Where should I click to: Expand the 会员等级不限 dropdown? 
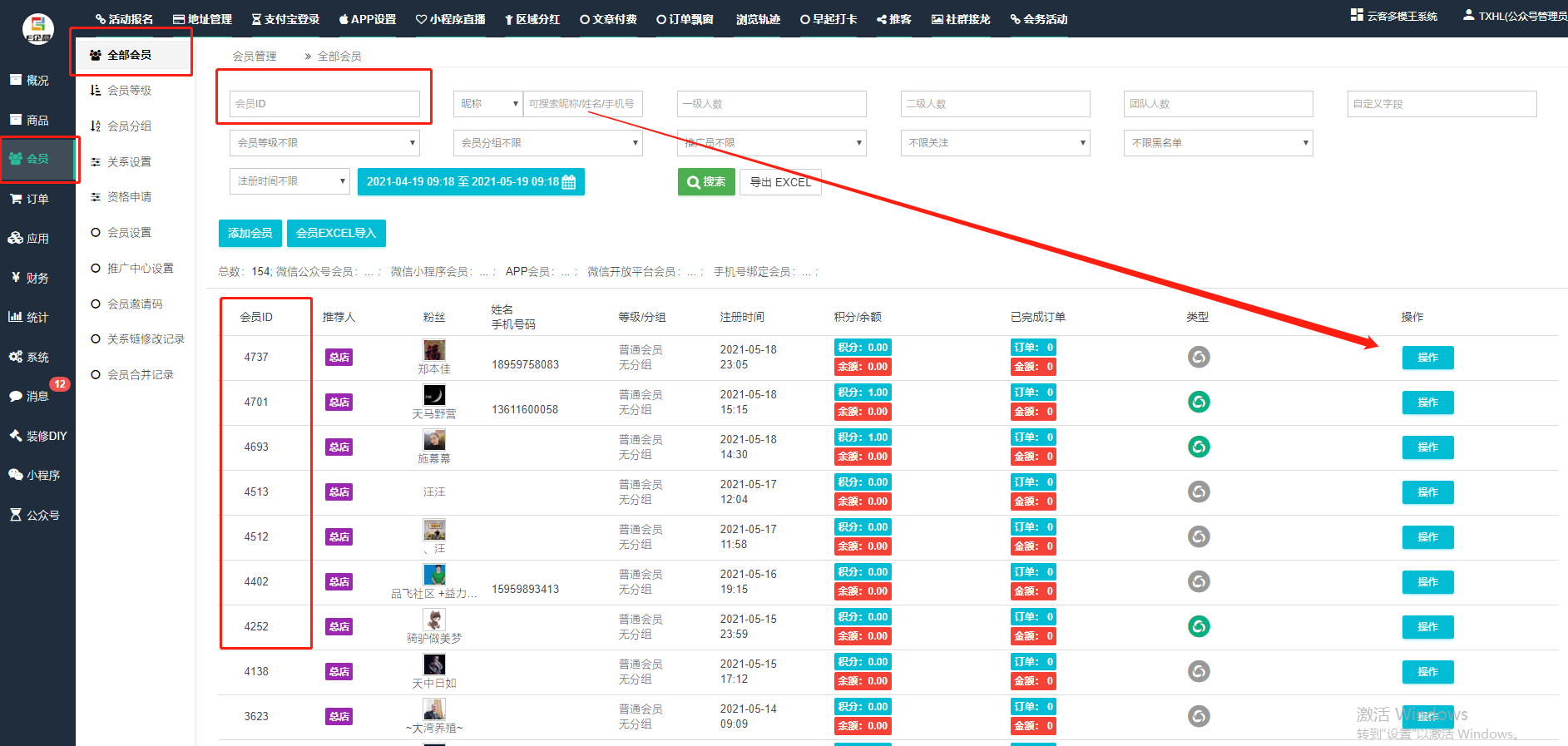[324, 143]
